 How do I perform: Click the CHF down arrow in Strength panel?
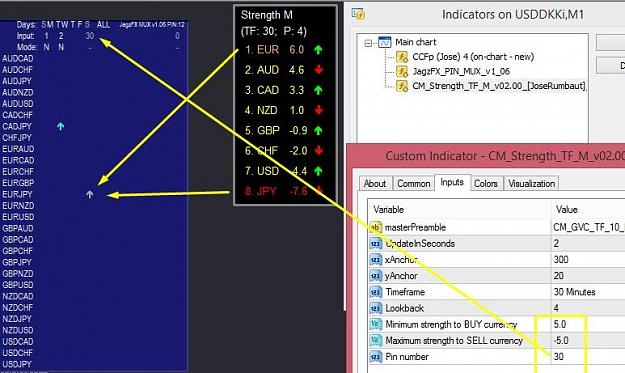pos(318,151)
